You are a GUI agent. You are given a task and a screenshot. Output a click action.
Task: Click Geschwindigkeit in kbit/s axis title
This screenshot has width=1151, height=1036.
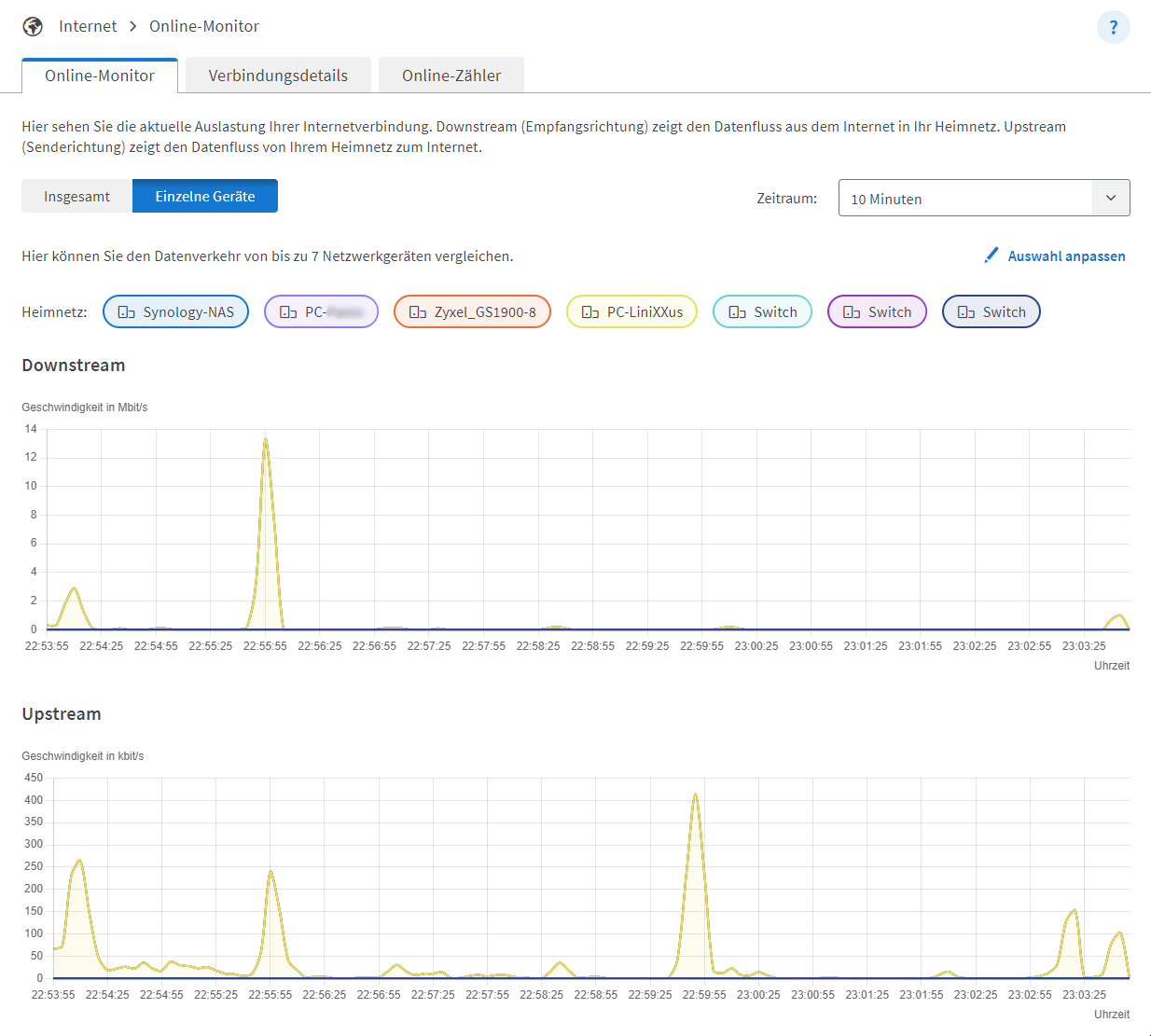[x=83, y=756]
